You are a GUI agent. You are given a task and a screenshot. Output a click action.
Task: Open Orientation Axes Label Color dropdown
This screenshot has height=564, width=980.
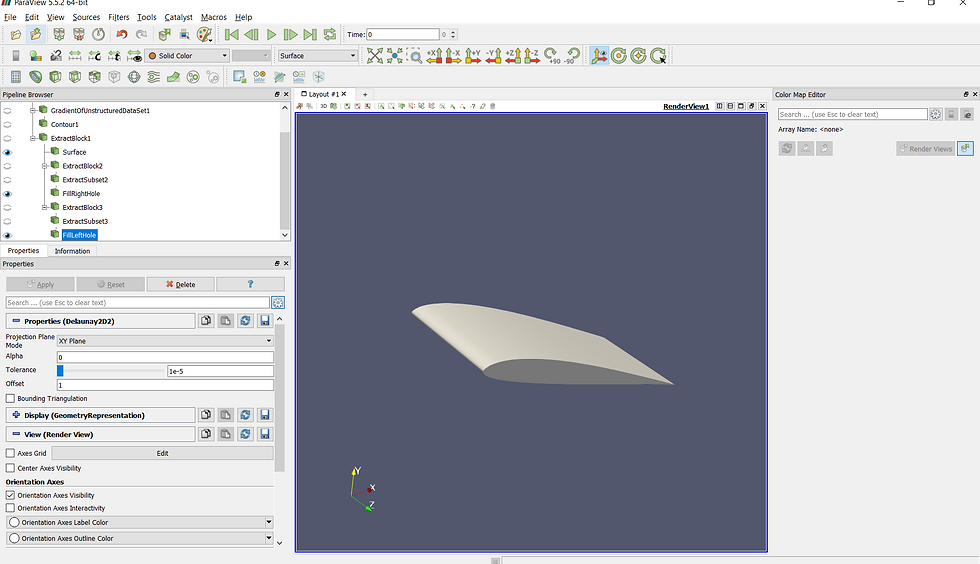click(140, 522)
